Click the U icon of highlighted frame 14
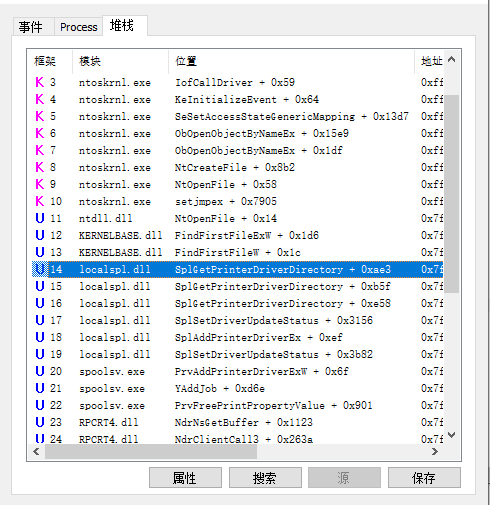Viewport: 490px width, 505px height. (40, 269)
